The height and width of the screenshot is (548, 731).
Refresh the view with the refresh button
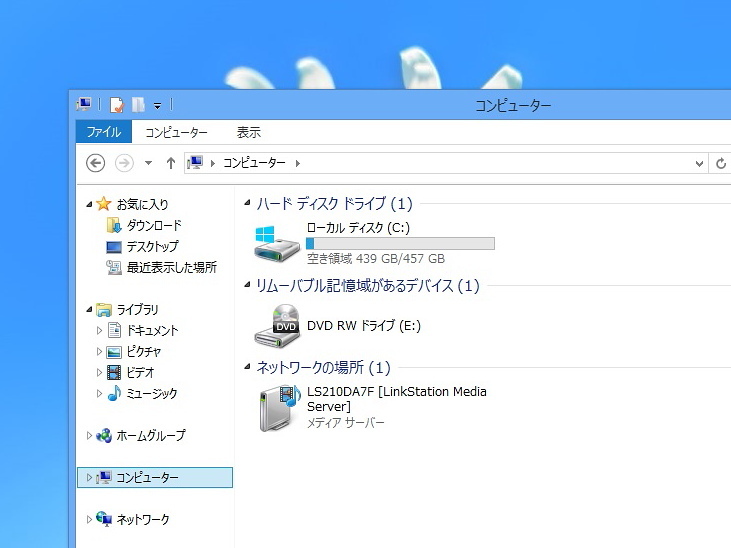pos(720,164)
